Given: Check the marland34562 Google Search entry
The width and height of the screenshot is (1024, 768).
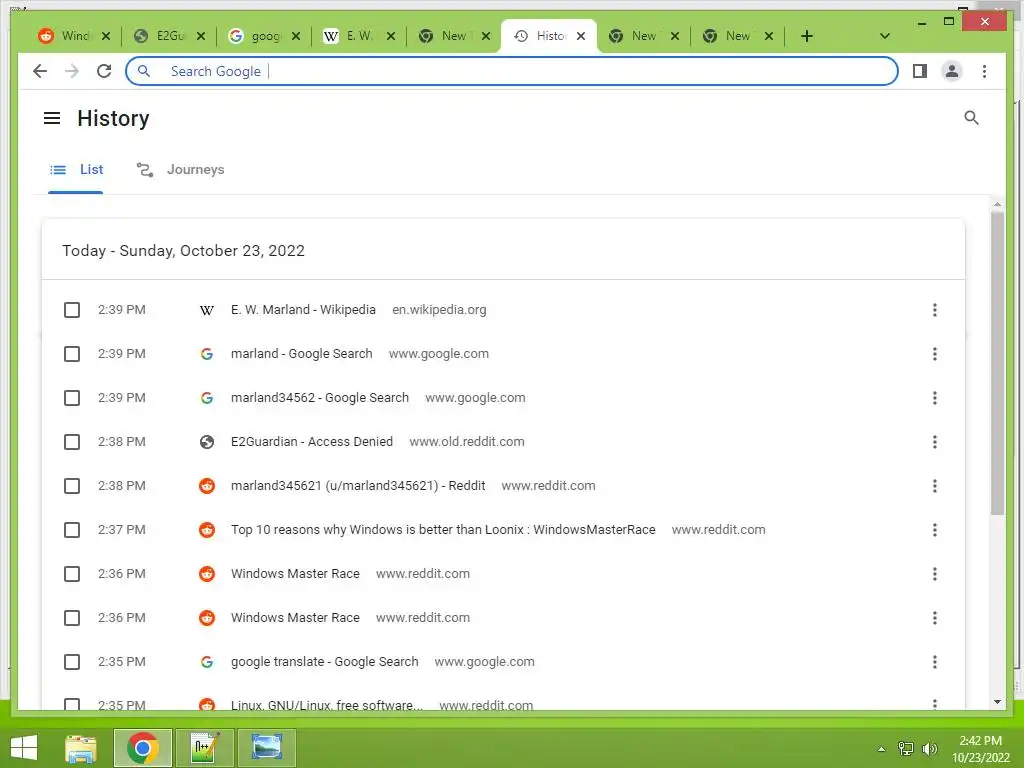Looking at the screenshot, I should tap(72, 398).
